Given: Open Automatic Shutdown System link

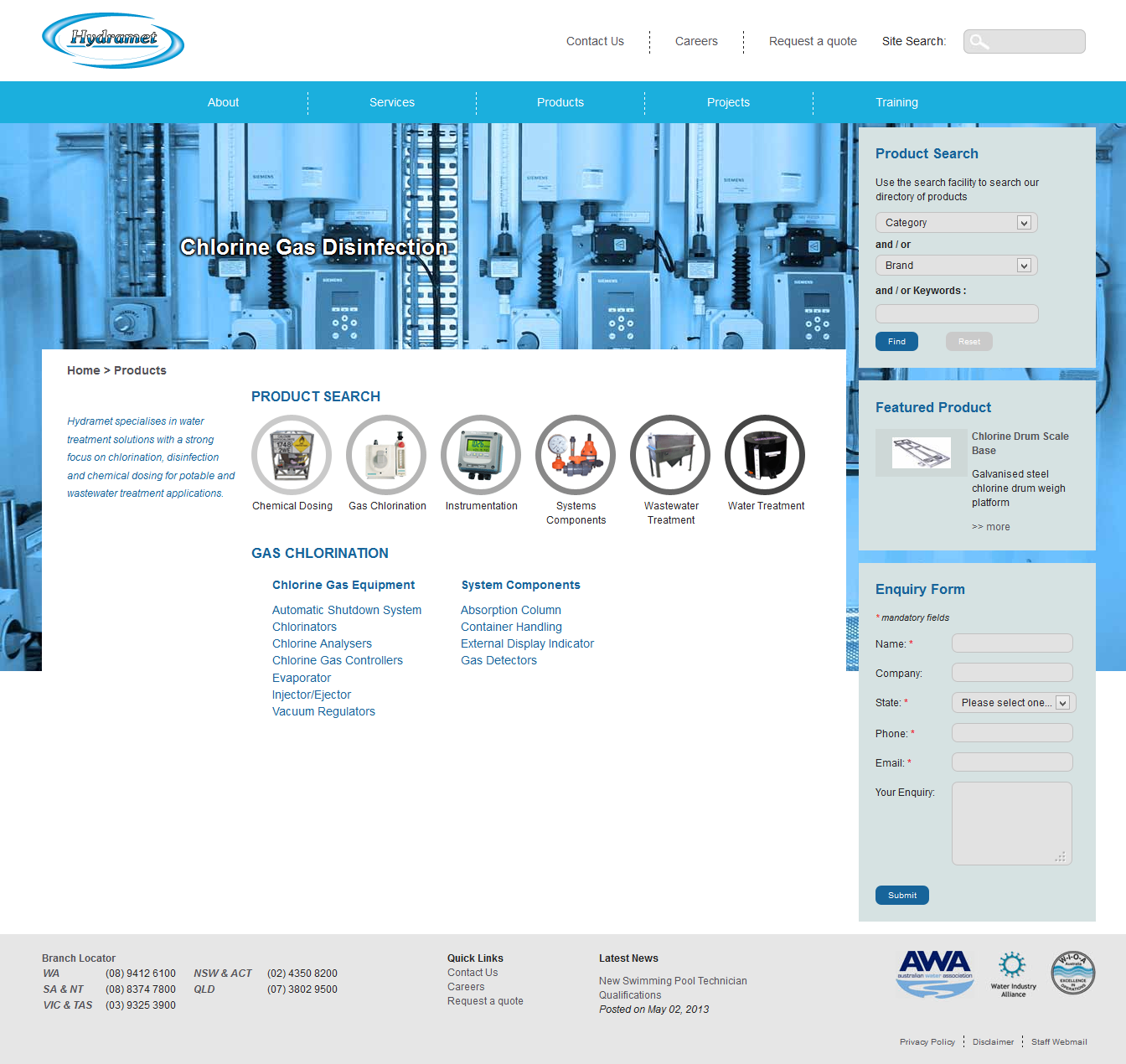Looking at the screenshot, I should coord(347,610).
